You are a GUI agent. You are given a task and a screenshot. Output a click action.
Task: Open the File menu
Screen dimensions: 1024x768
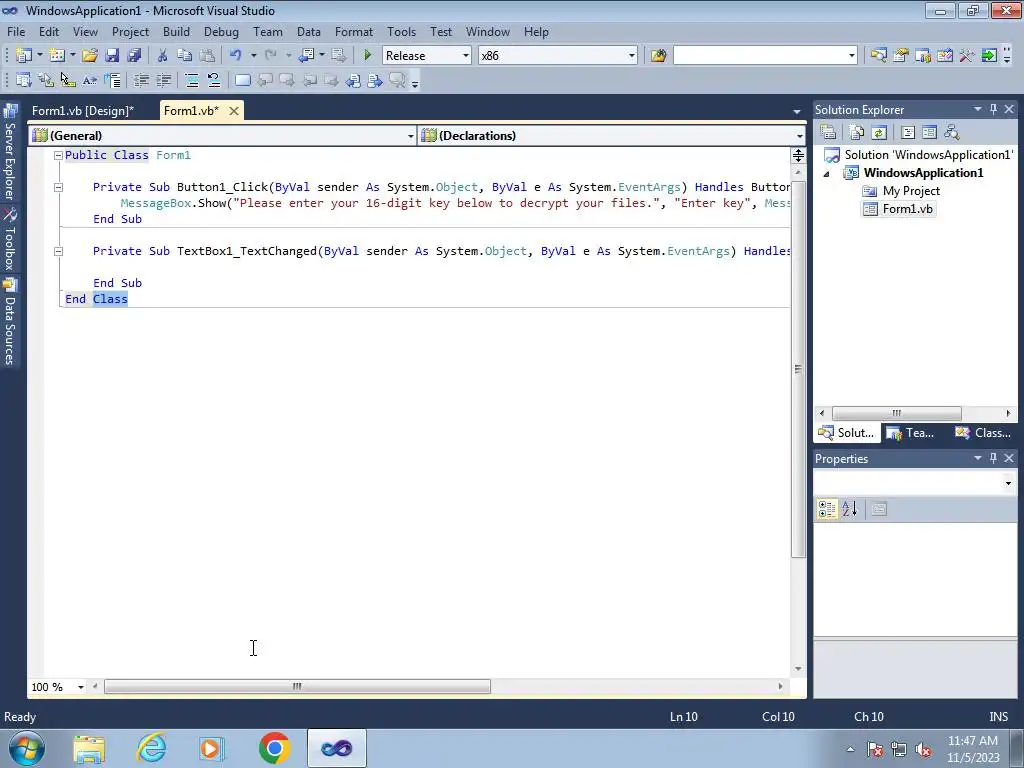[x=16, y=31]
